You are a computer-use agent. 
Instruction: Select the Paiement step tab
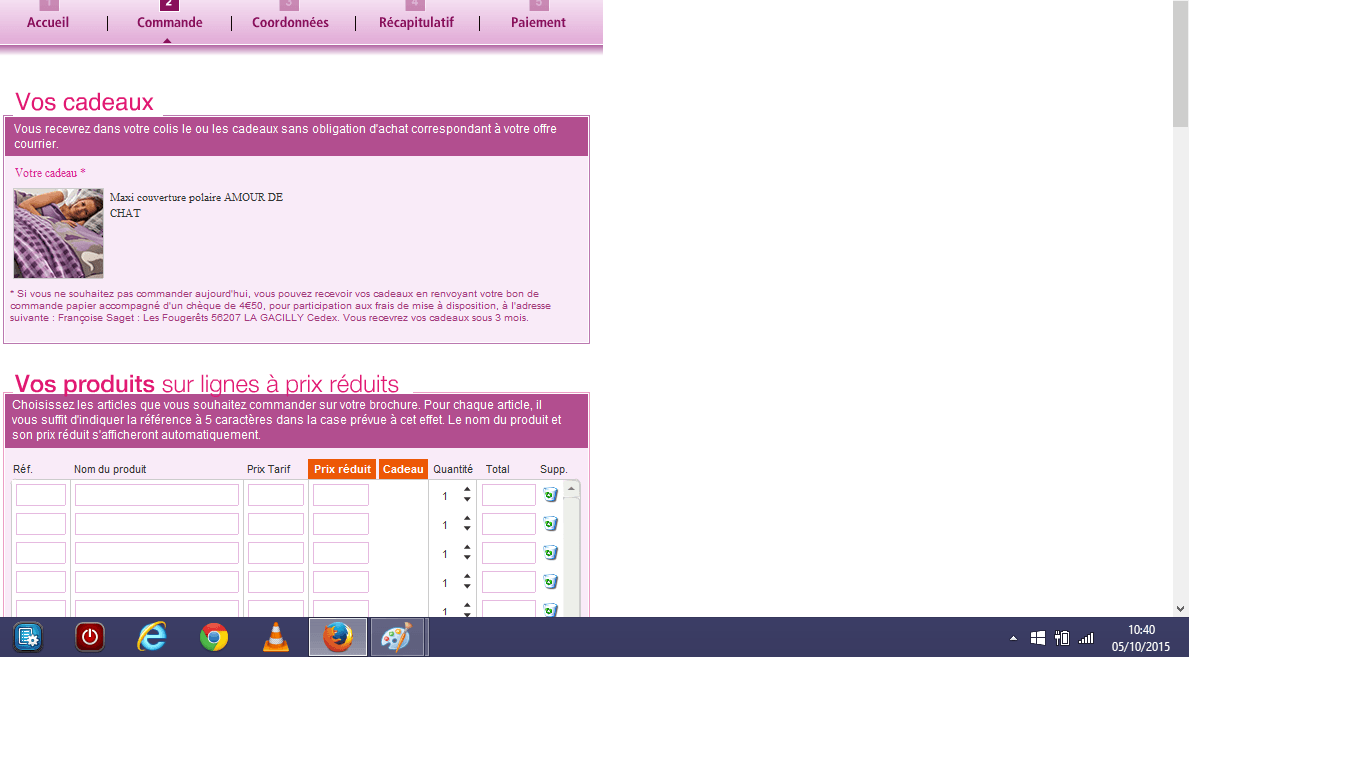coord(538,22)
